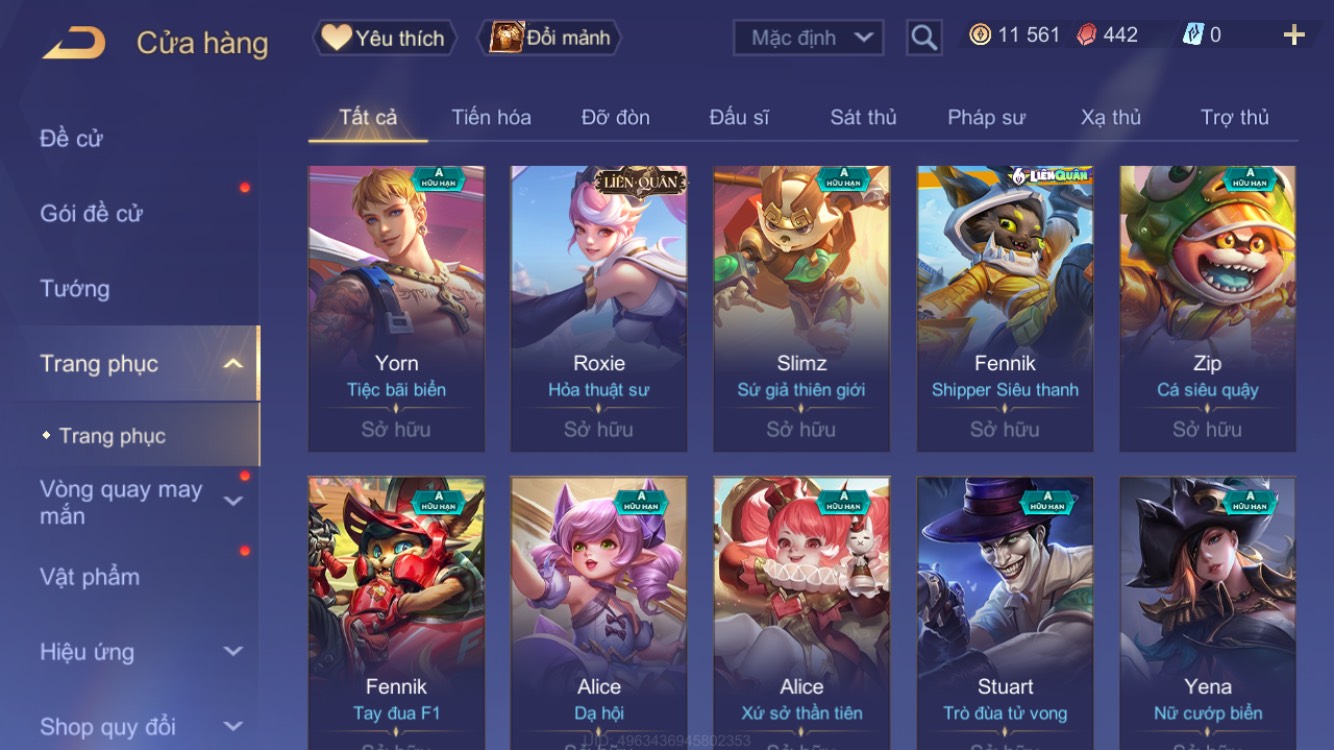Expand the Hiệu ứng sidebar section
Image resolution: width=1334 pixels, height=750 pixels.
pos(233,651)
